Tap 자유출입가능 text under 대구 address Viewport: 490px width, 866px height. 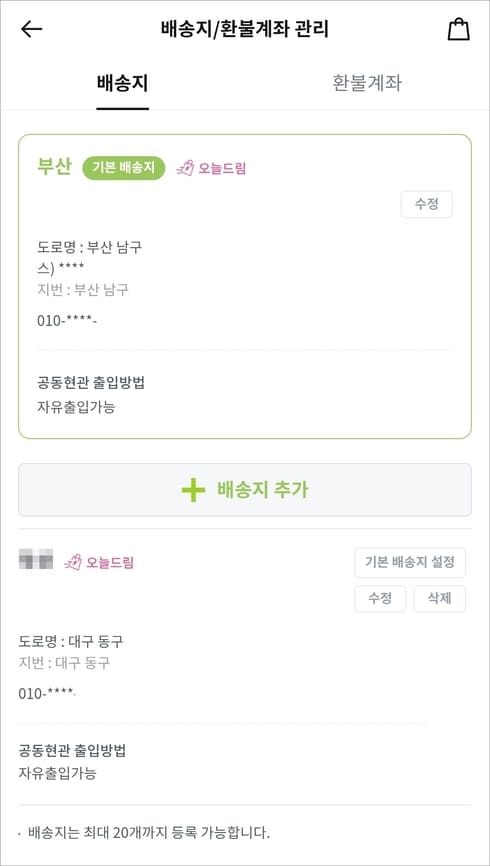coord(57,773)
